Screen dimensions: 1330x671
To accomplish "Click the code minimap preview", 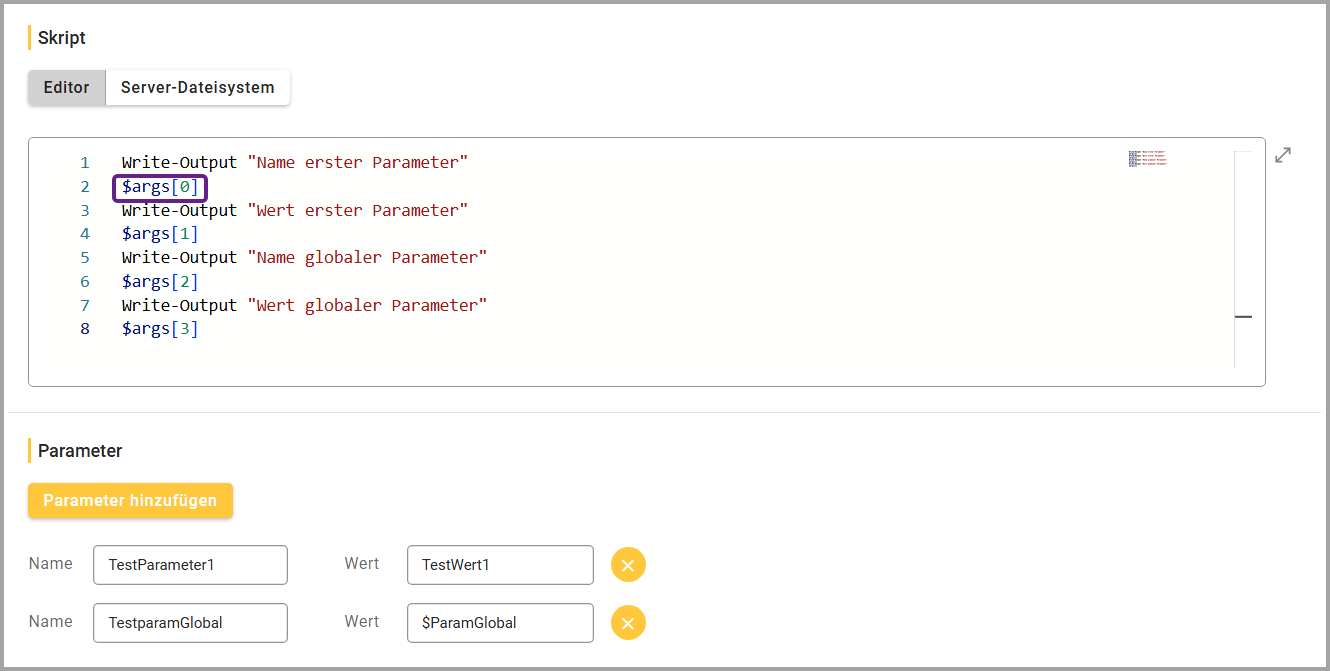I will click(1147, 158).
